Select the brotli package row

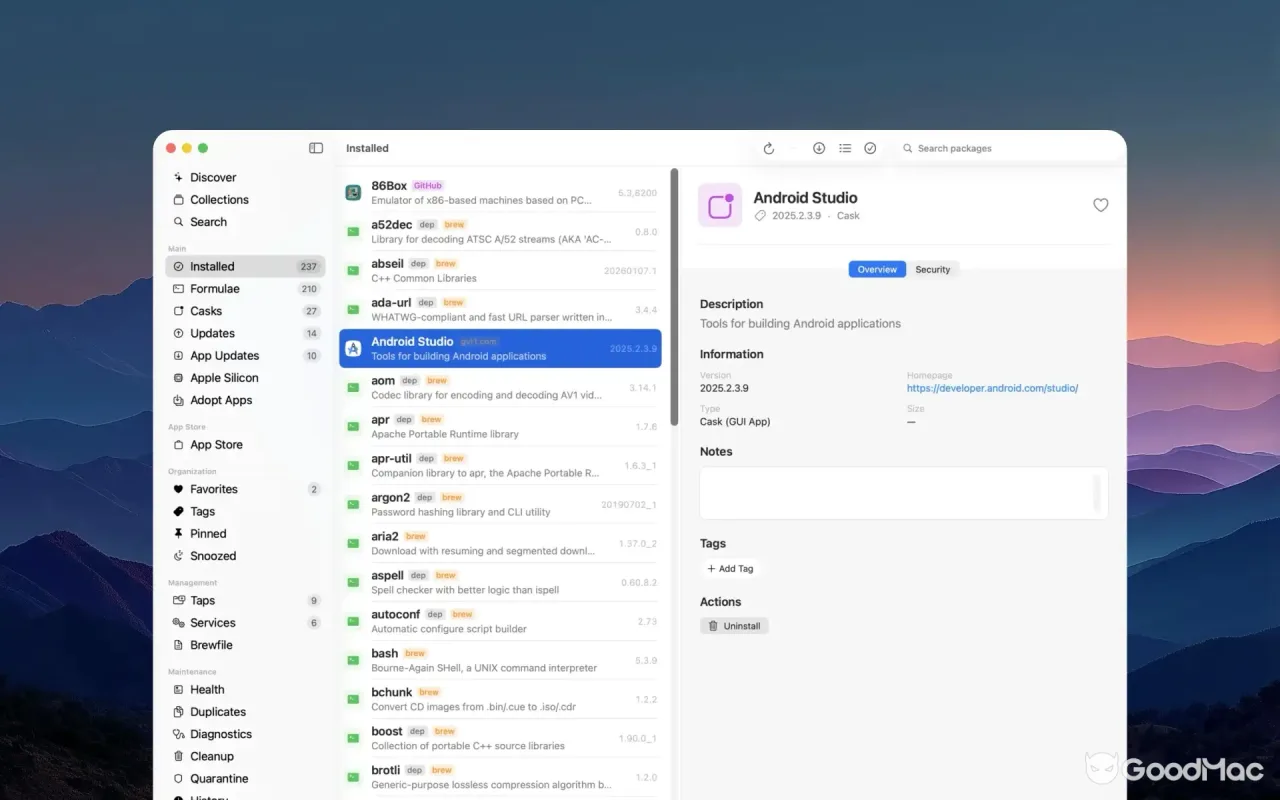pyautogui.click(x=500, y=778)
